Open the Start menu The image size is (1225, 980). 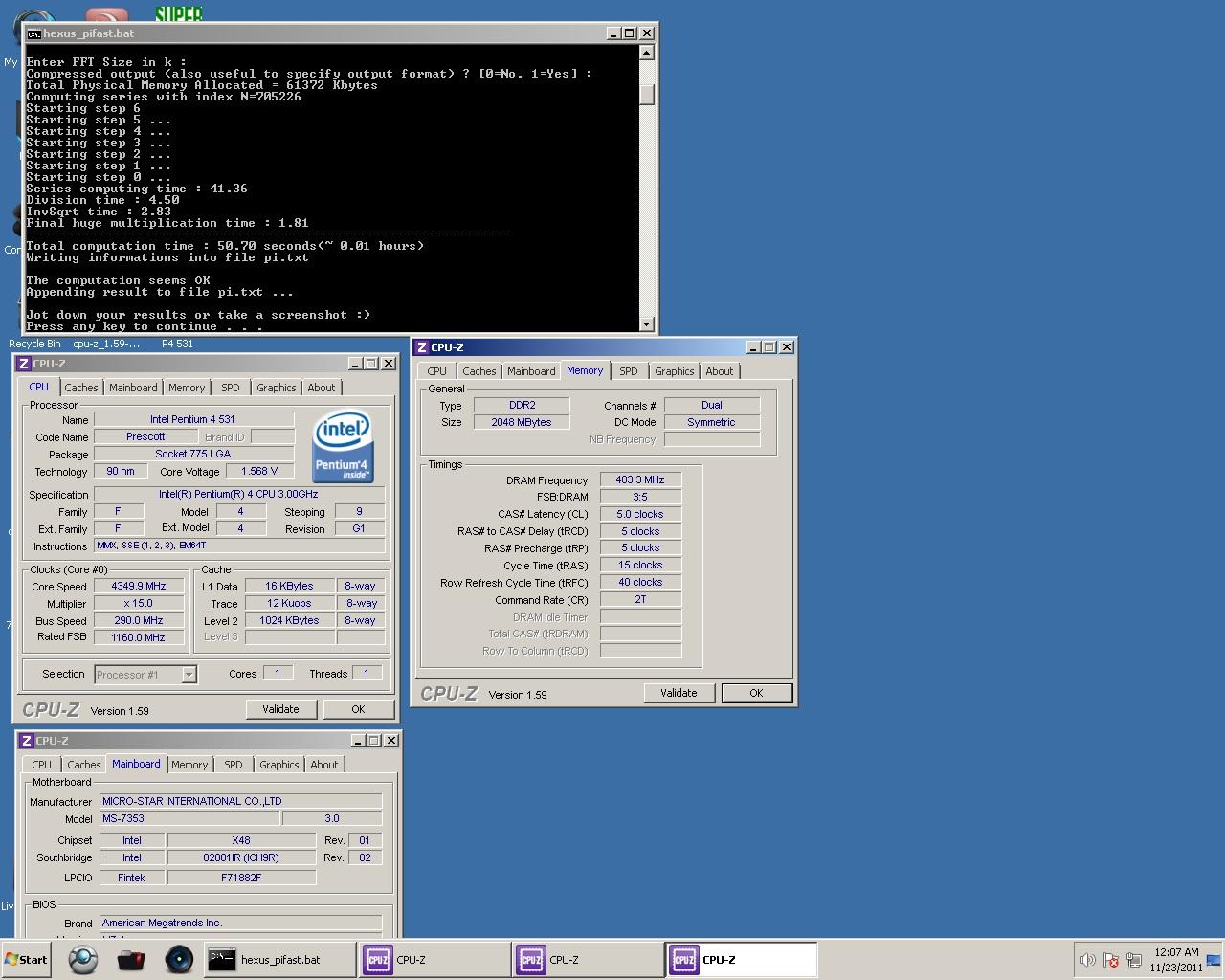point(27,960)
